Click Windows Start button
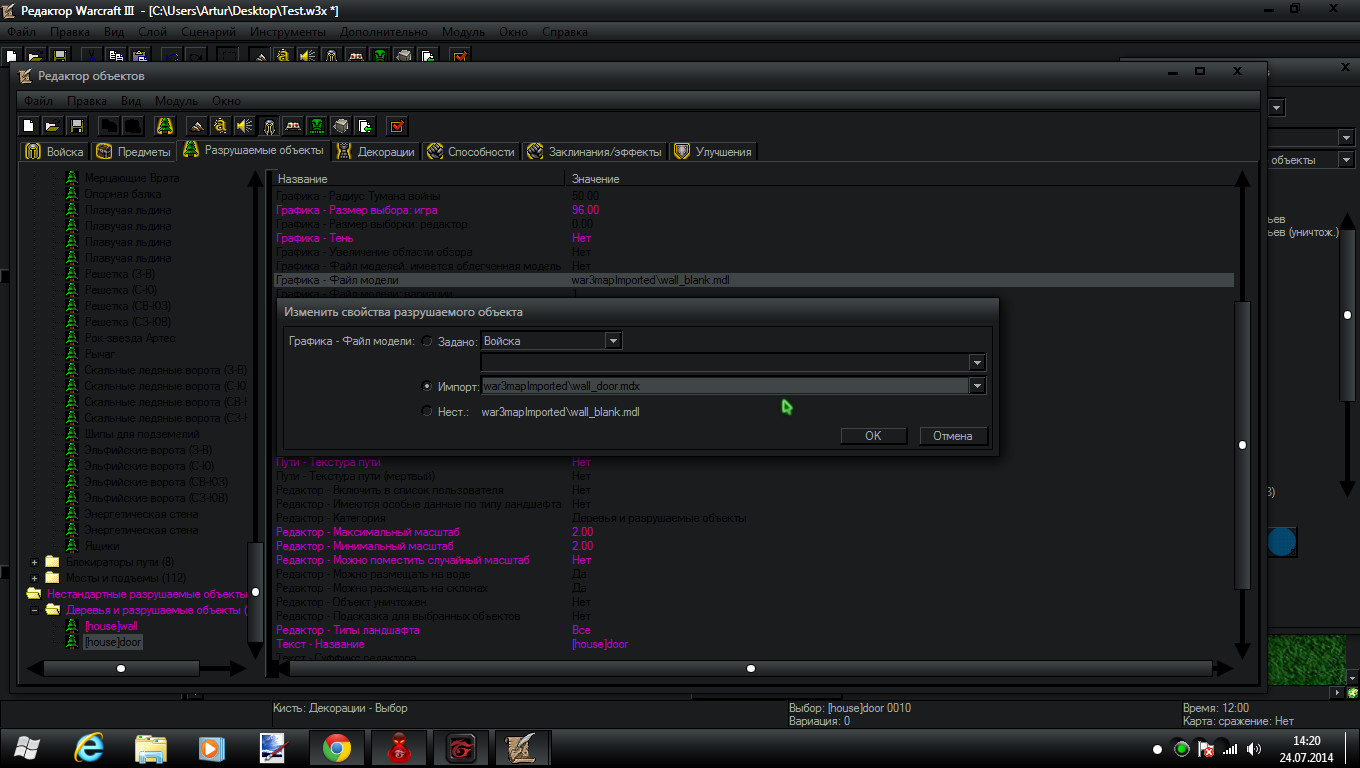The image size is (1360, 768). (x=28, y=748)
